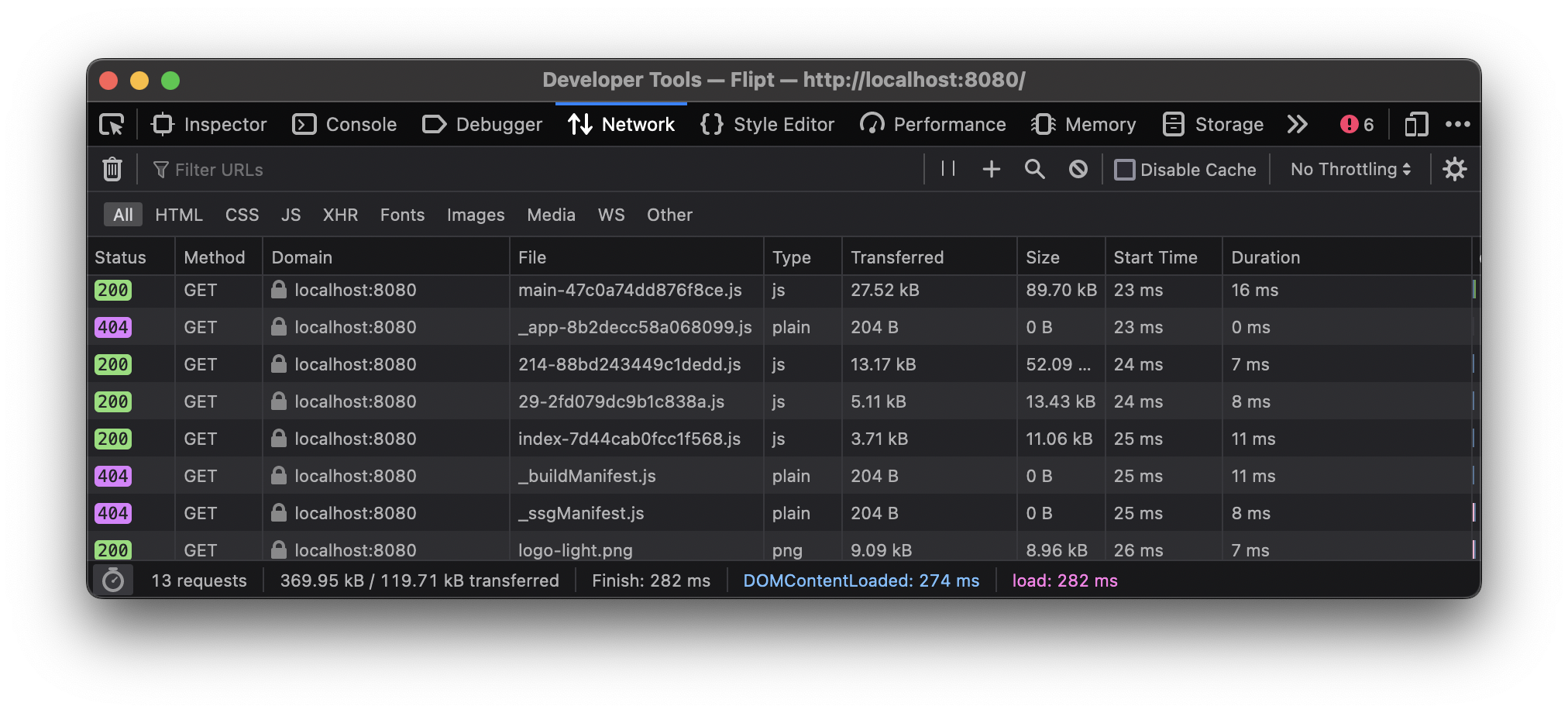Sort by Size column header
The image size is (1568, 713).
point(1061,257)
